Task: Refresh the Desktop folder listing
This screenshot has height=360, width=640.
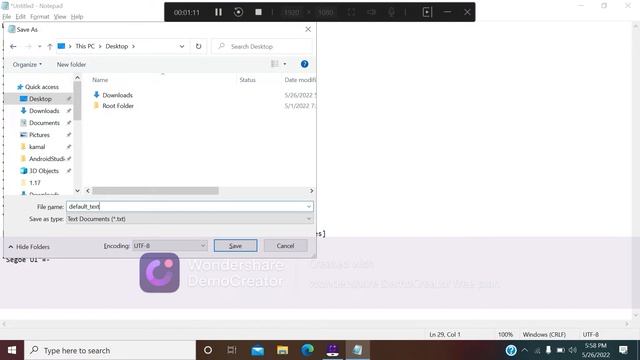Action: point(198,47)
